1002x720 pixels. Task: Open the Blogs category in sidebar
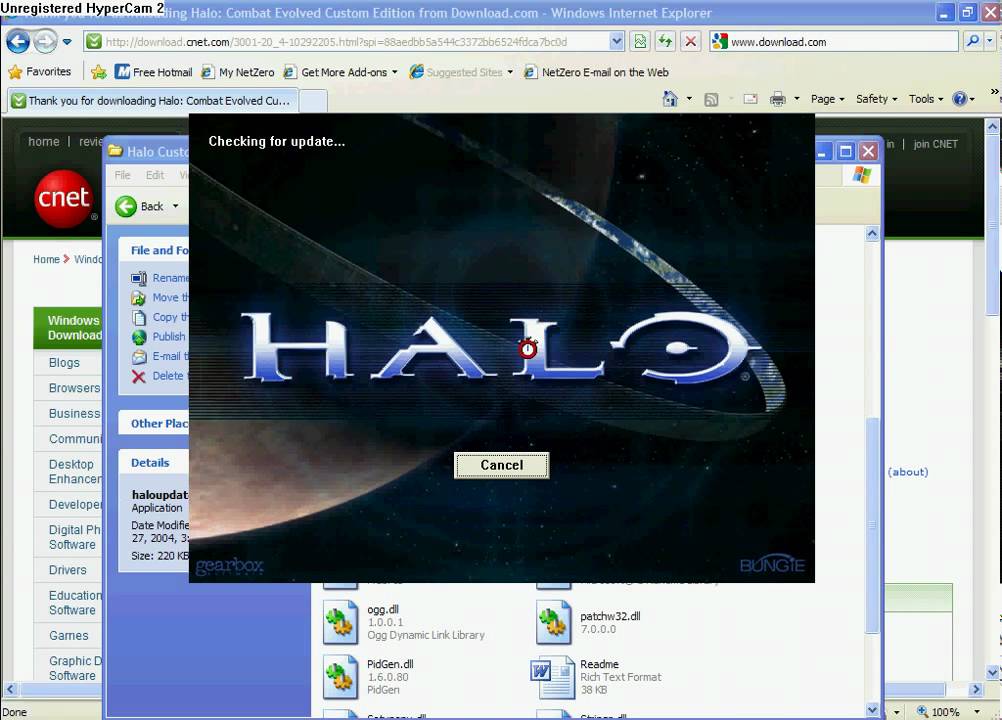[x=64, y=362]
